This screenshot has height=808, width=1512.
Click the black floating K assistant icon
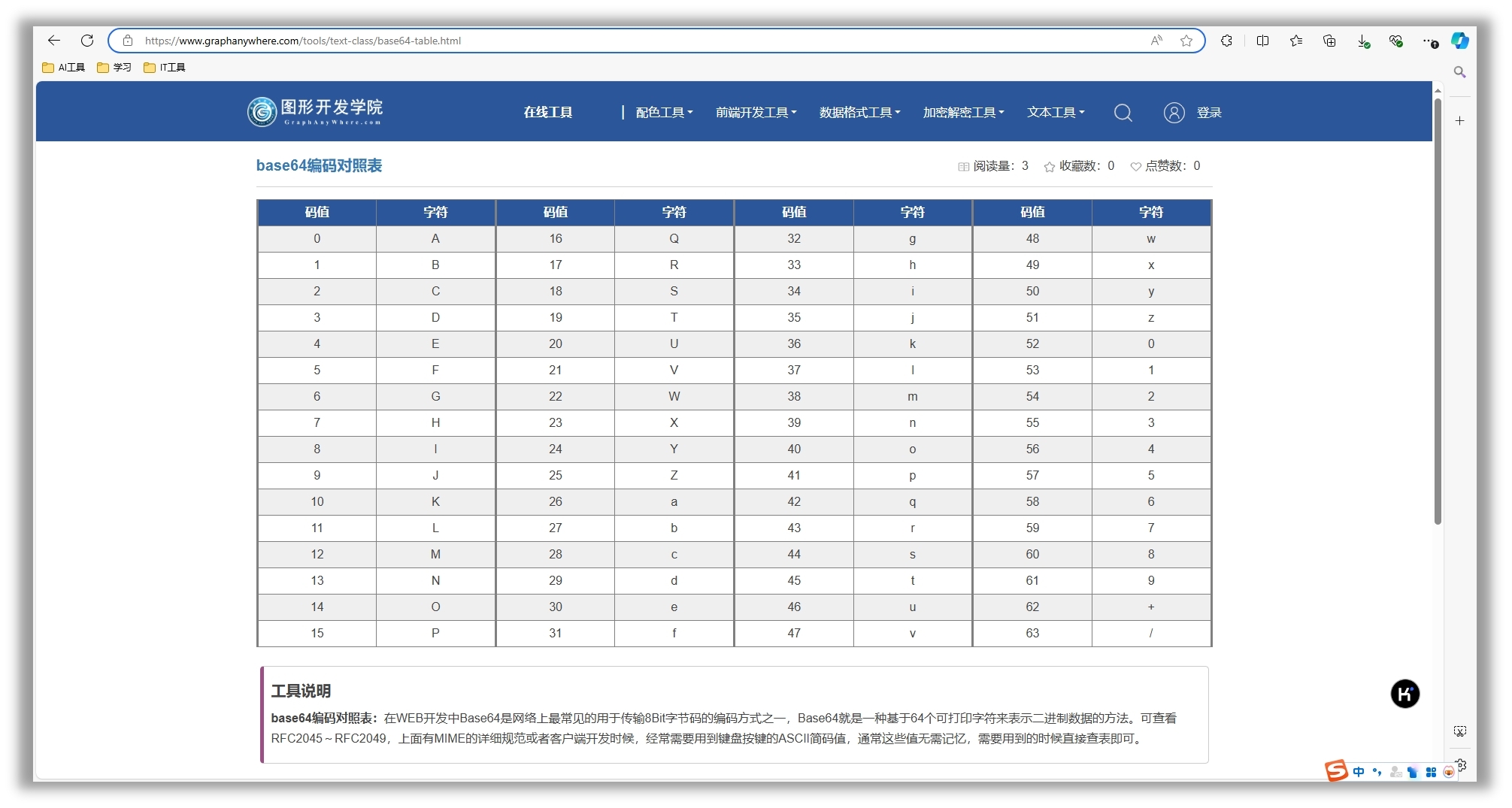[1404, 694]
